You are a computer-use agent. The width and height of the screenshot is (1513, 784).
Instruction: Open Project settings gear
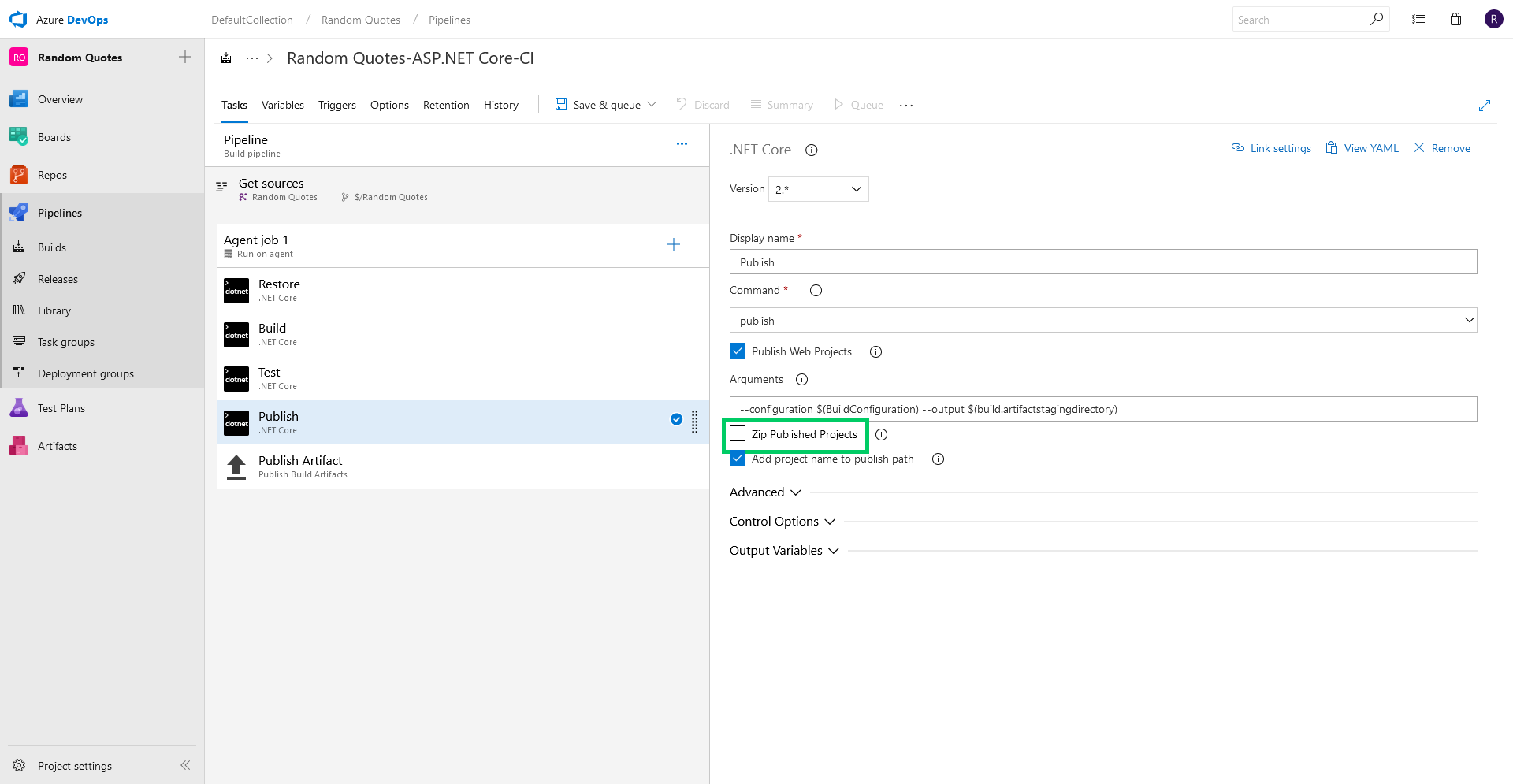19,765
